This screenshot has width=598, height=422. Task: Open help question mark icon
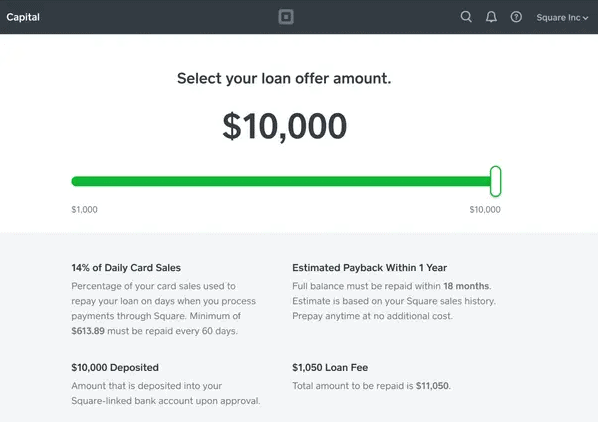[516, 17]
